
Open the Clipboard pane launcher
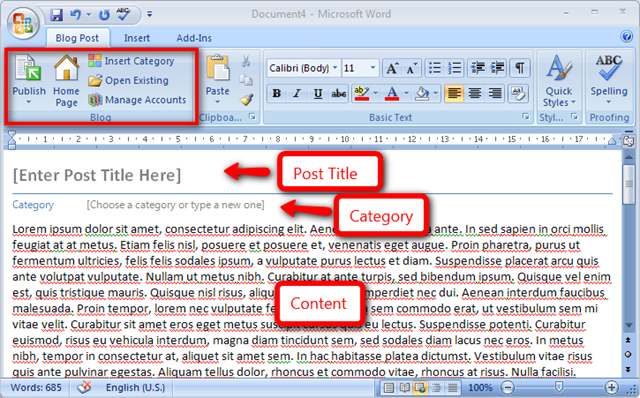tap(253, 117)
